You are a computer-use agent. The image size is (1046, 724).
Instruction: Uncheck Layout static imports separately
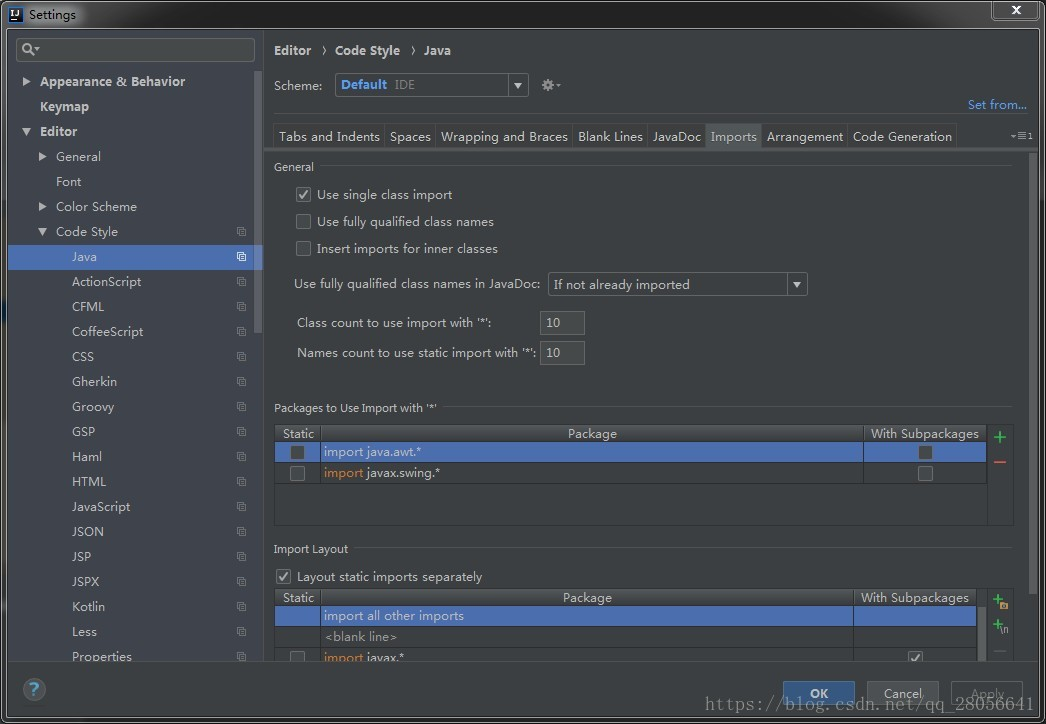pos(284,577)
